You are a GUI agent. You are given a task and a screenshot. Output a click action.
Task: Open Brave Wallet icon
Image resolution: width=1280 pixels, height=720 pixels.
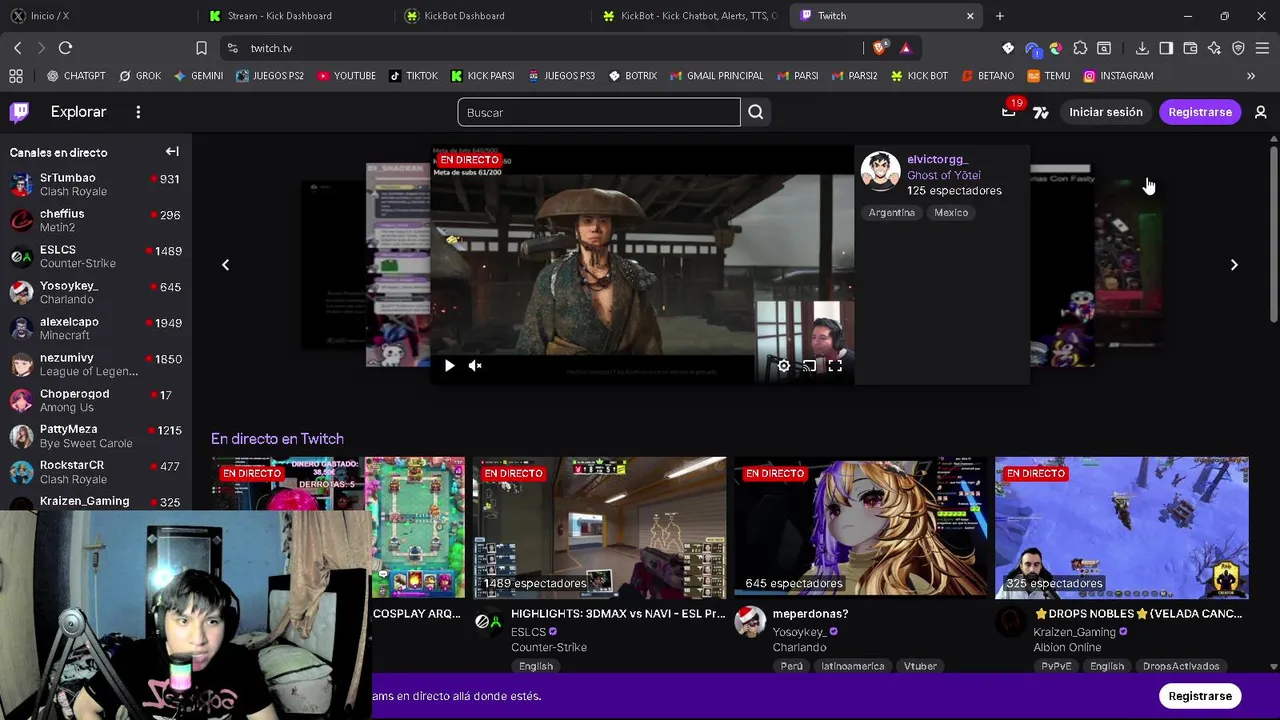[1190, 48]
